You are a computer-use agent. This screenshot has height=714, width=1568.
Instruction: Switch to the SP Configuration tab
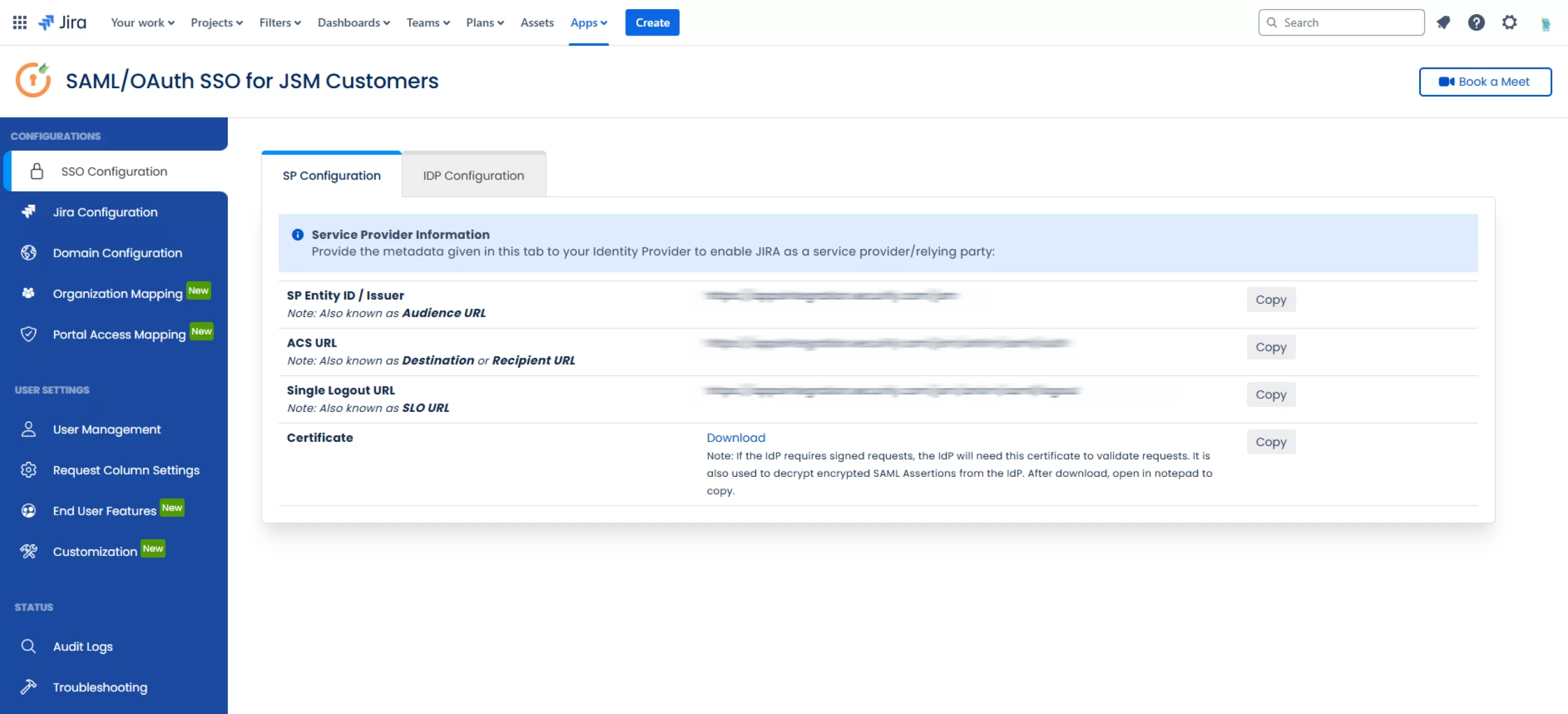click(x=331, y=175)
